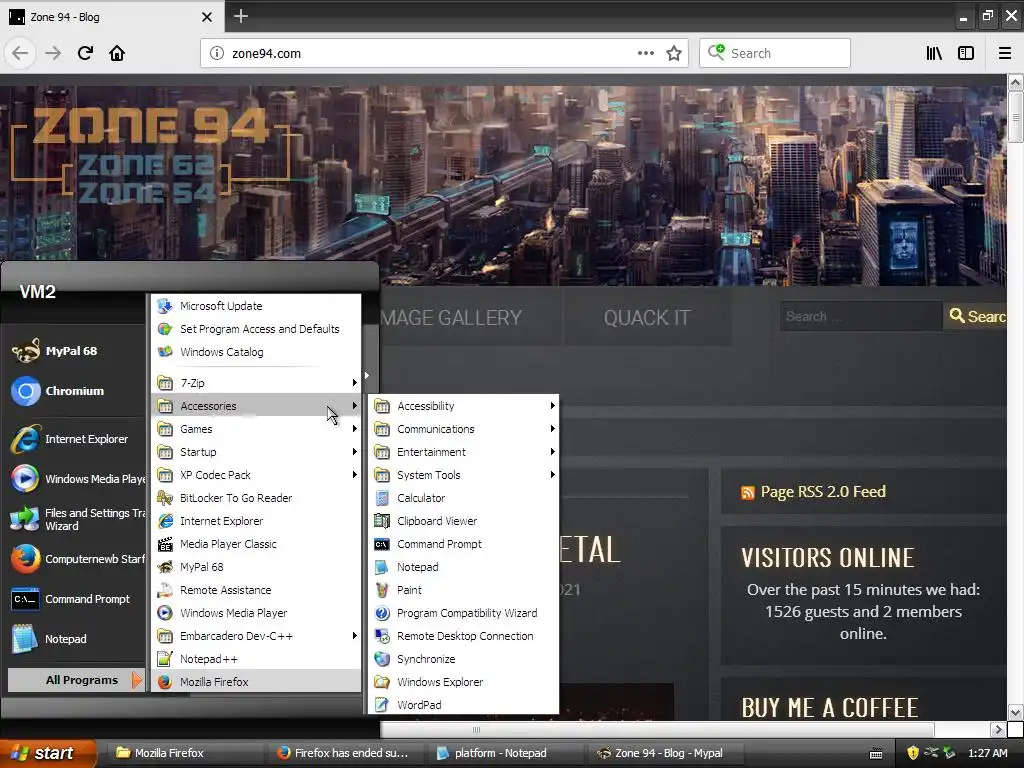Expand the 7-Zip folder submenu
This screenshot has width=1024, height=768.
[256, 383]
